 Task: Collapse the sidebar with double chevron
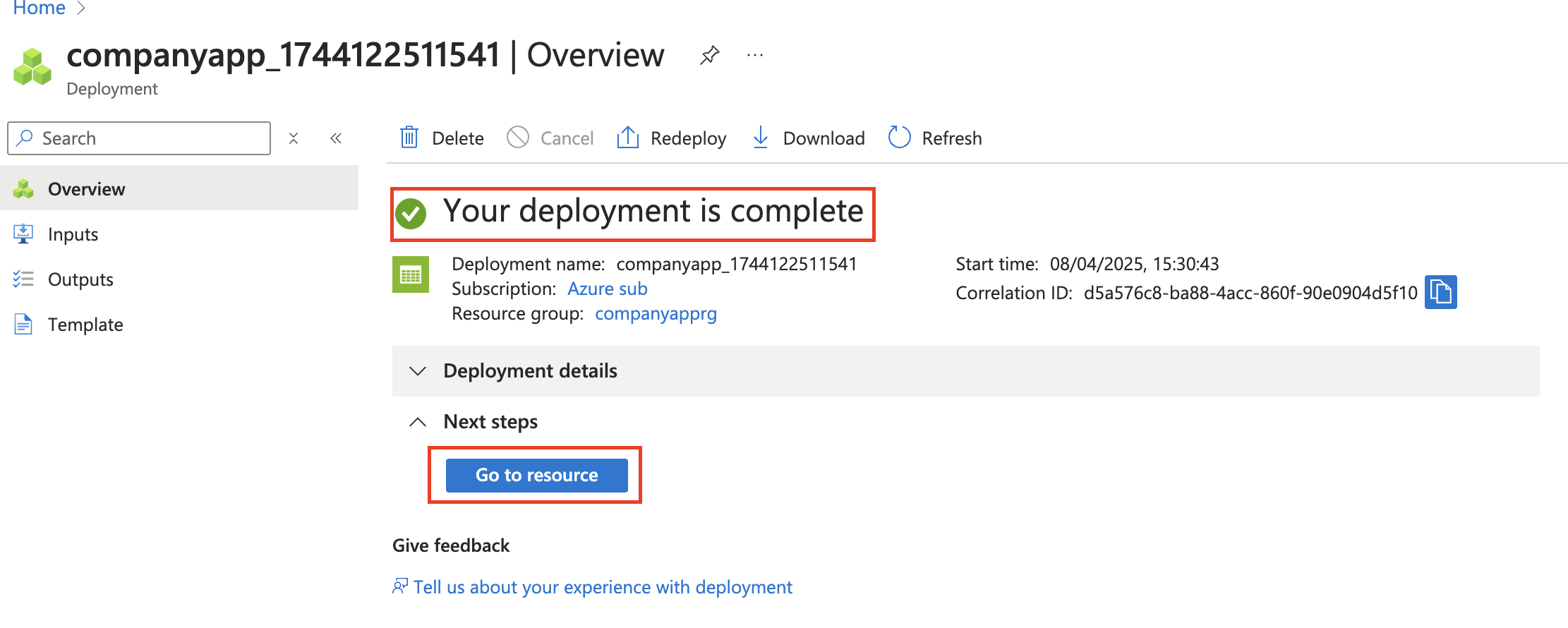click(336, 138)
